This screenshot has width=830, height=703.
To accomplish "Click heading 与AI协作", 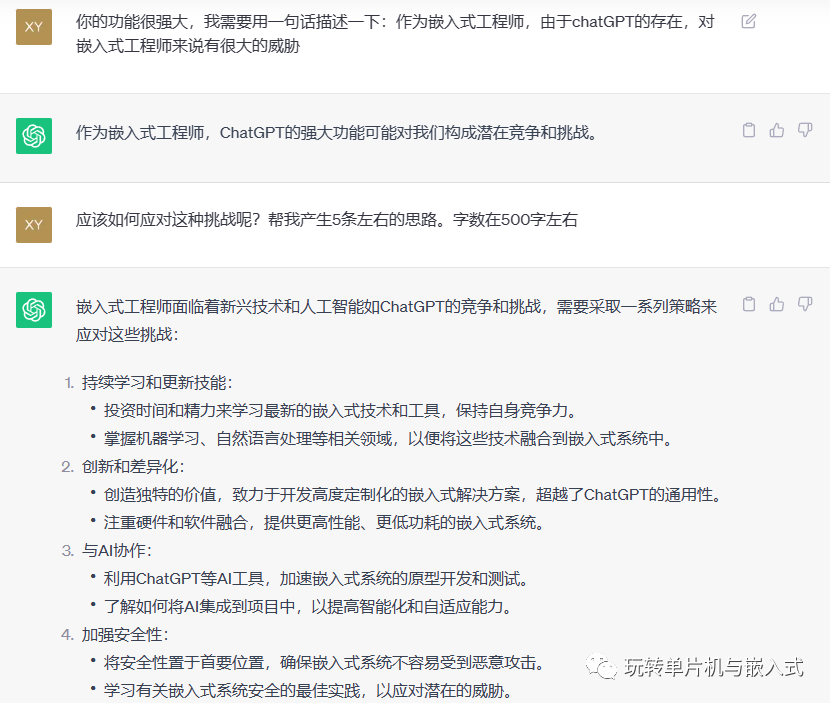I will (116, 551).
